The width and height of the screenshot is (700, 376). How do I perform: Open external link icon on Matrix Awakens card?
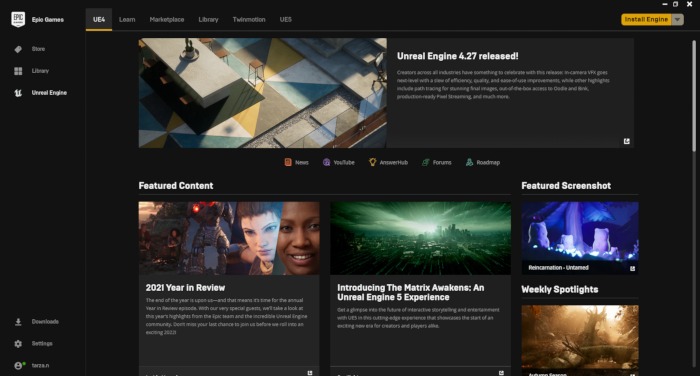(501, 372)
